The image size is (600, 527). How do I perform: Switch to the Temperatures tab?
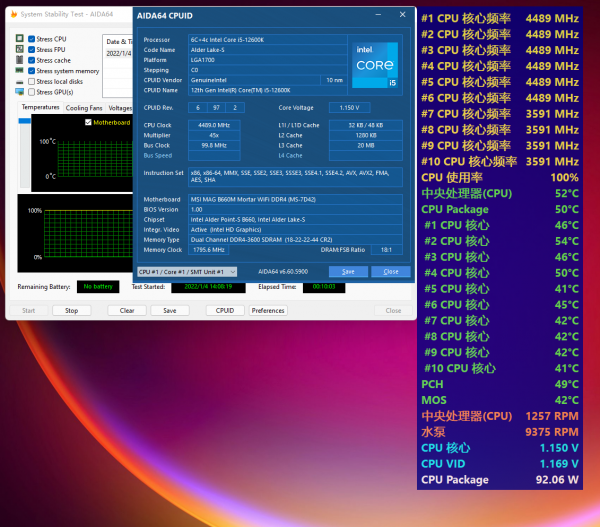(x=40, y=107)
